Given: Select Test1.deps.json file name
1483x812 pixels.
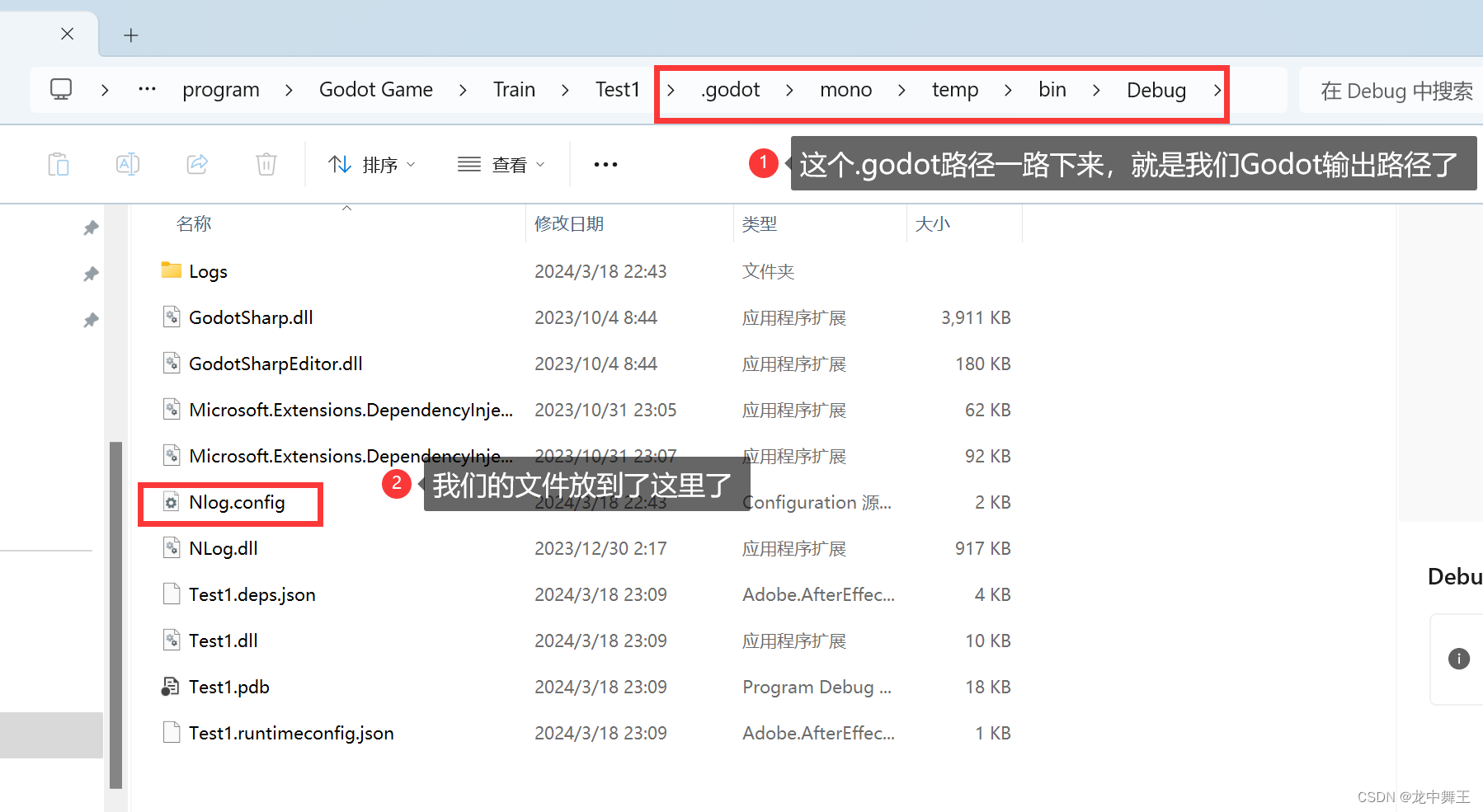Looking at the screenshot, I should (x=252, y=594).
